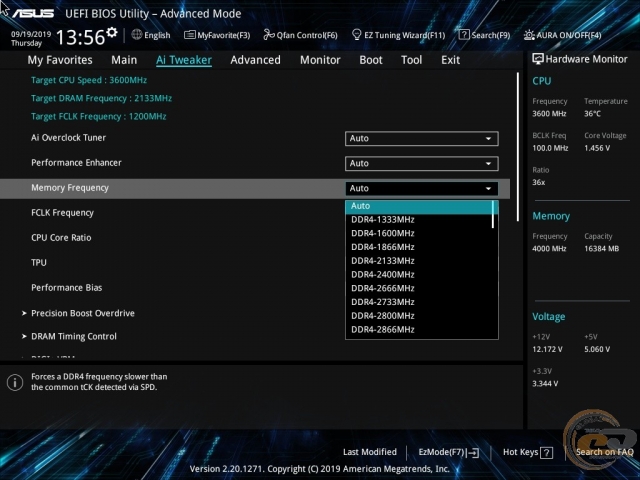Click Target CPU Speed : 3600MHz text
This screenshot has height=480, width=640.
(89, 80)
